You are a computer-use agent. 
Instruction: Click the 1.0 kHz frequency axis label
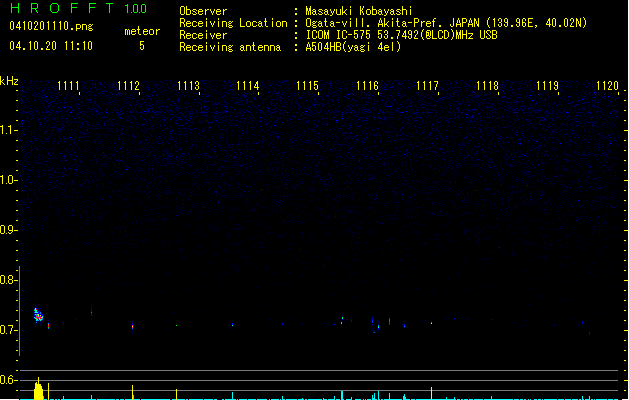pos(8,180)
